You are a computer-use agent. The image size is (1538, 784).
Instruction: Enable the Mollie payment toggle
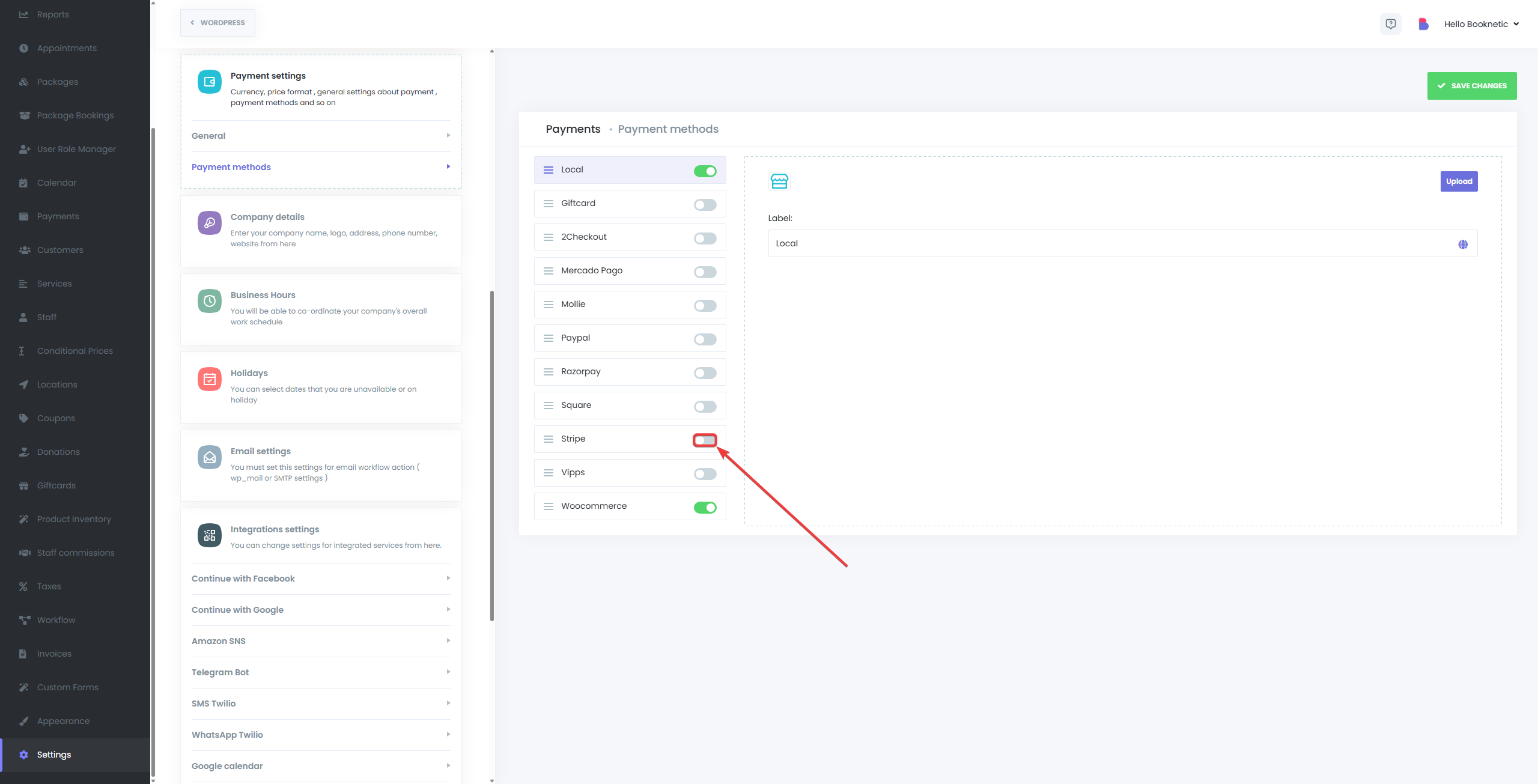point(705,306)
